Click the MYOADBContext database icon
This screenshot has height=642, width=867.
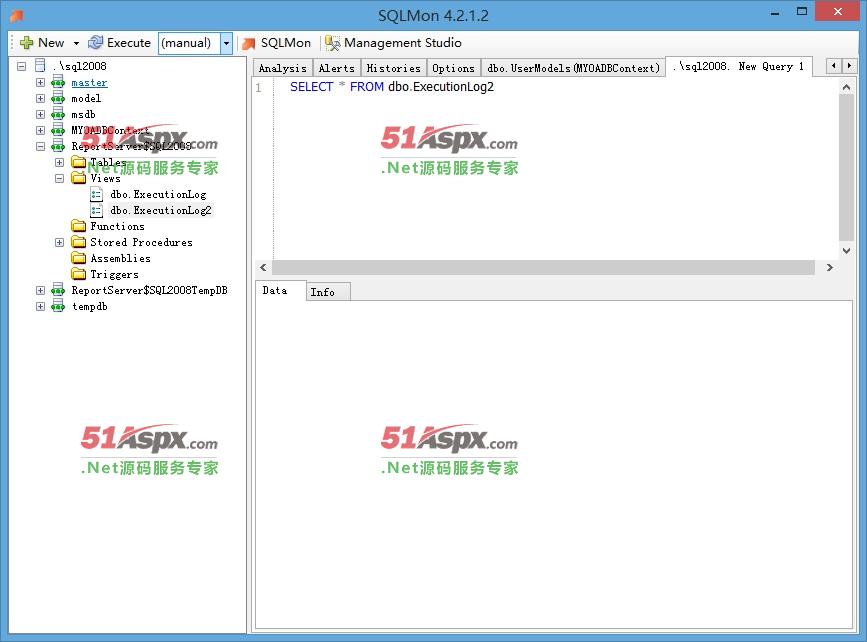[x=58, y=131]
